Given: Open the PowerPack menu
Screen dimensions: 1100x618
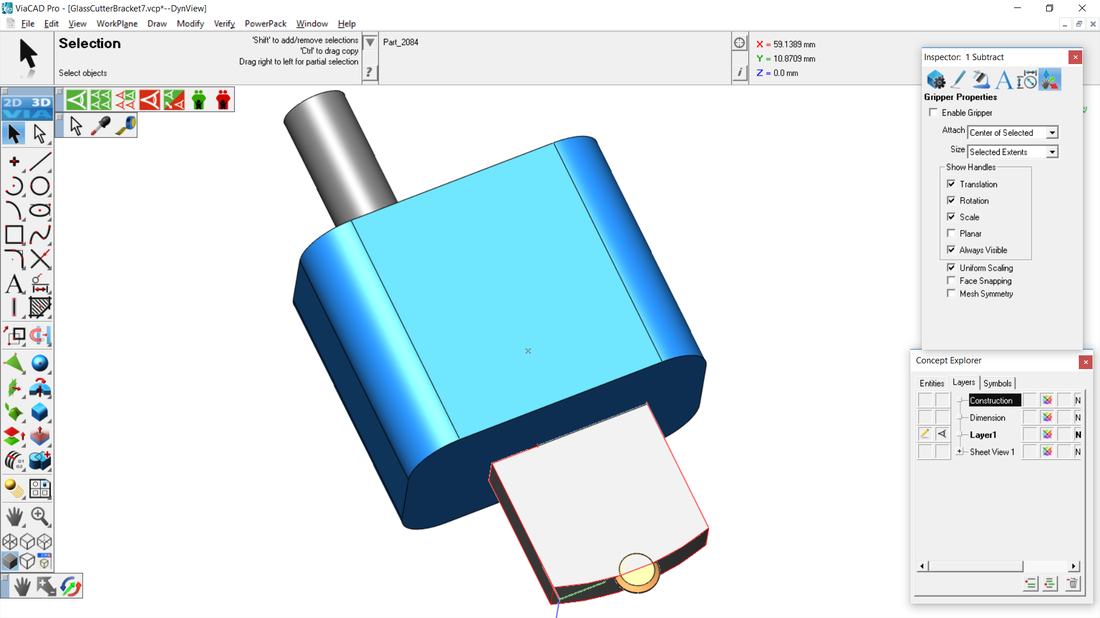Looking at the screenshot, I should click(x=265, y=24).
